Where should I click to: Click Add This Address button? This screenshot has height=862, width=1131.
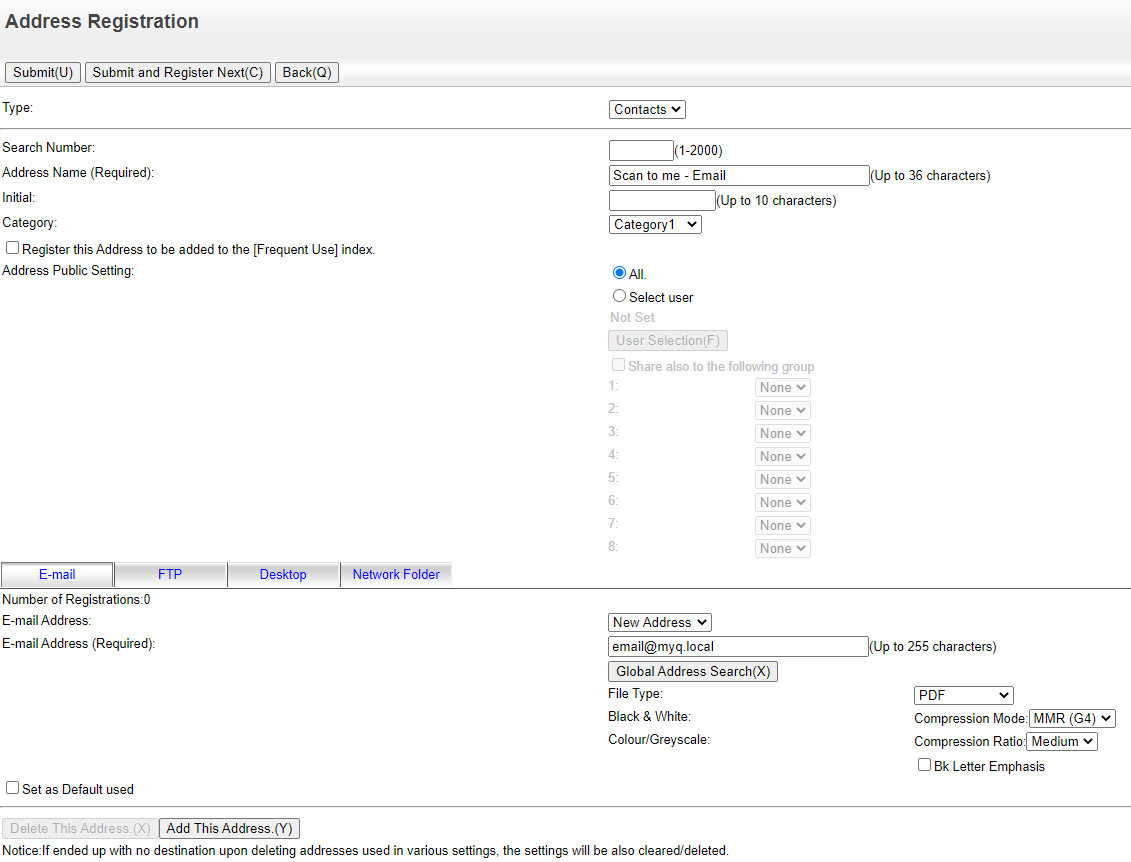[228, 828]
